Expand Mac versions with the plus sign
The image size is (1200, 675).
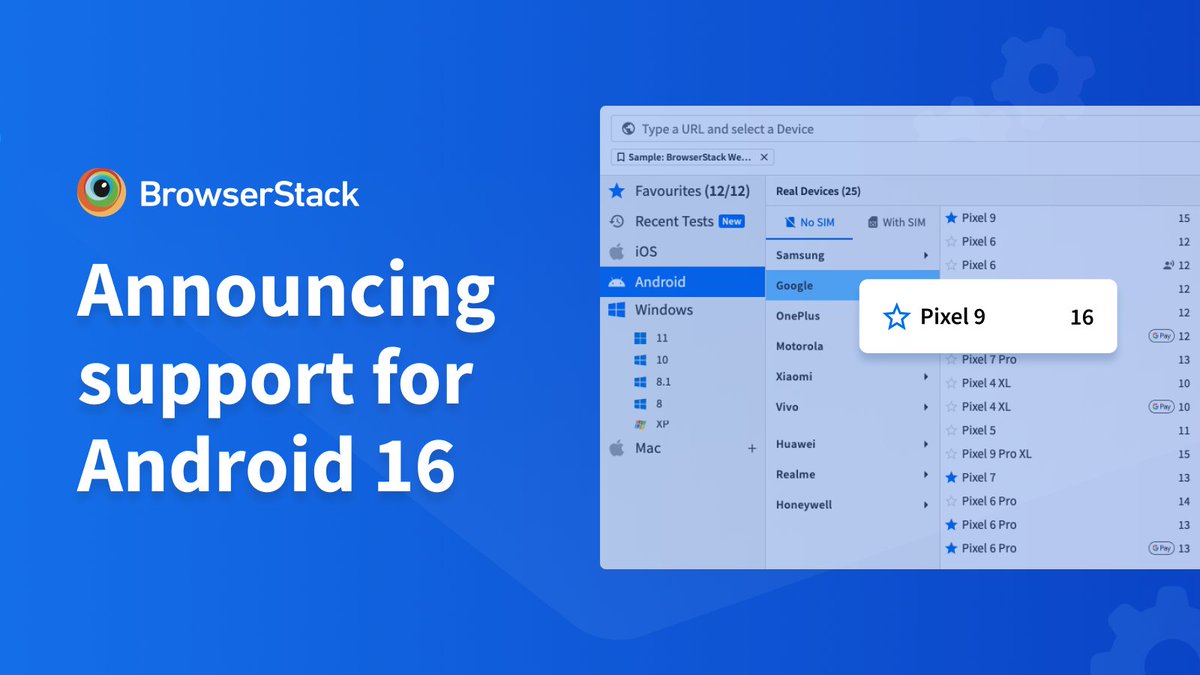[x=752, y=449]
